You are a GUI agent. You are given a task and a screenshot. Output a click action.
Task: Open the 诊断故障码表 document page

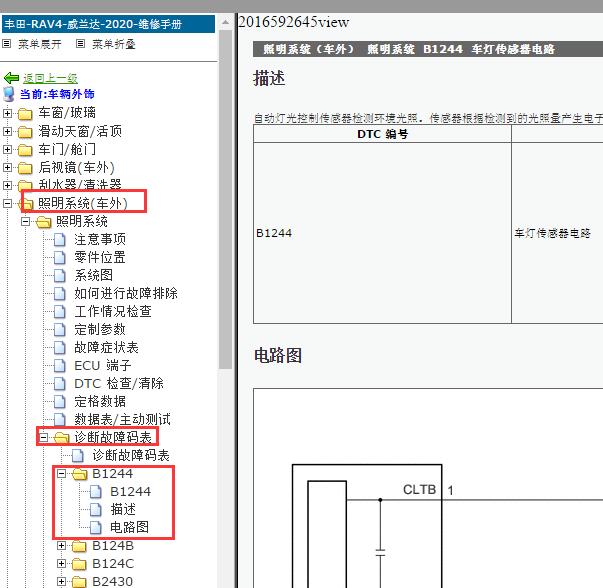coord(131,456)
